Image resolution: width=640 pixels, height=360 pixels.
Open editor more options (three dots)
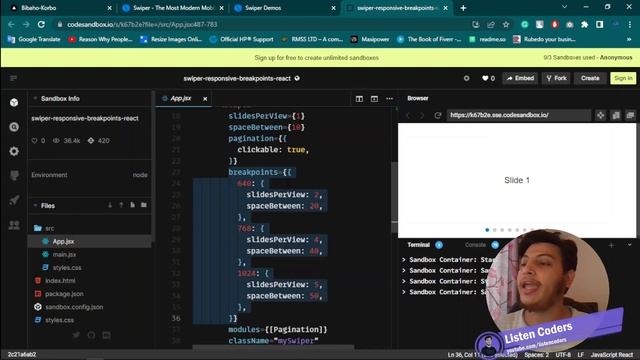[x=390, y=99]
